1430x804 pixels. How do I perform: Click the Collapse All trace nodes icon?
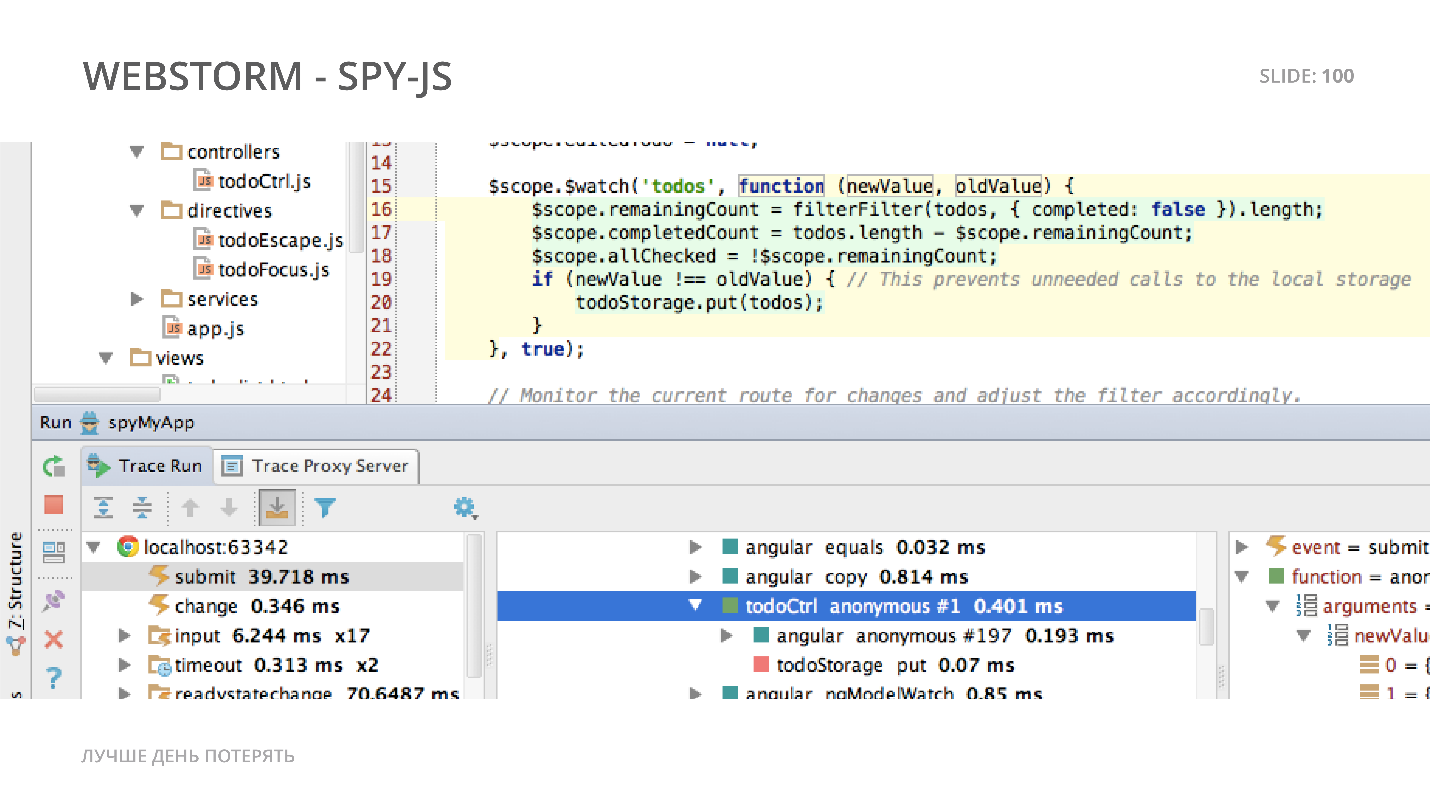(x=142, y=508)
